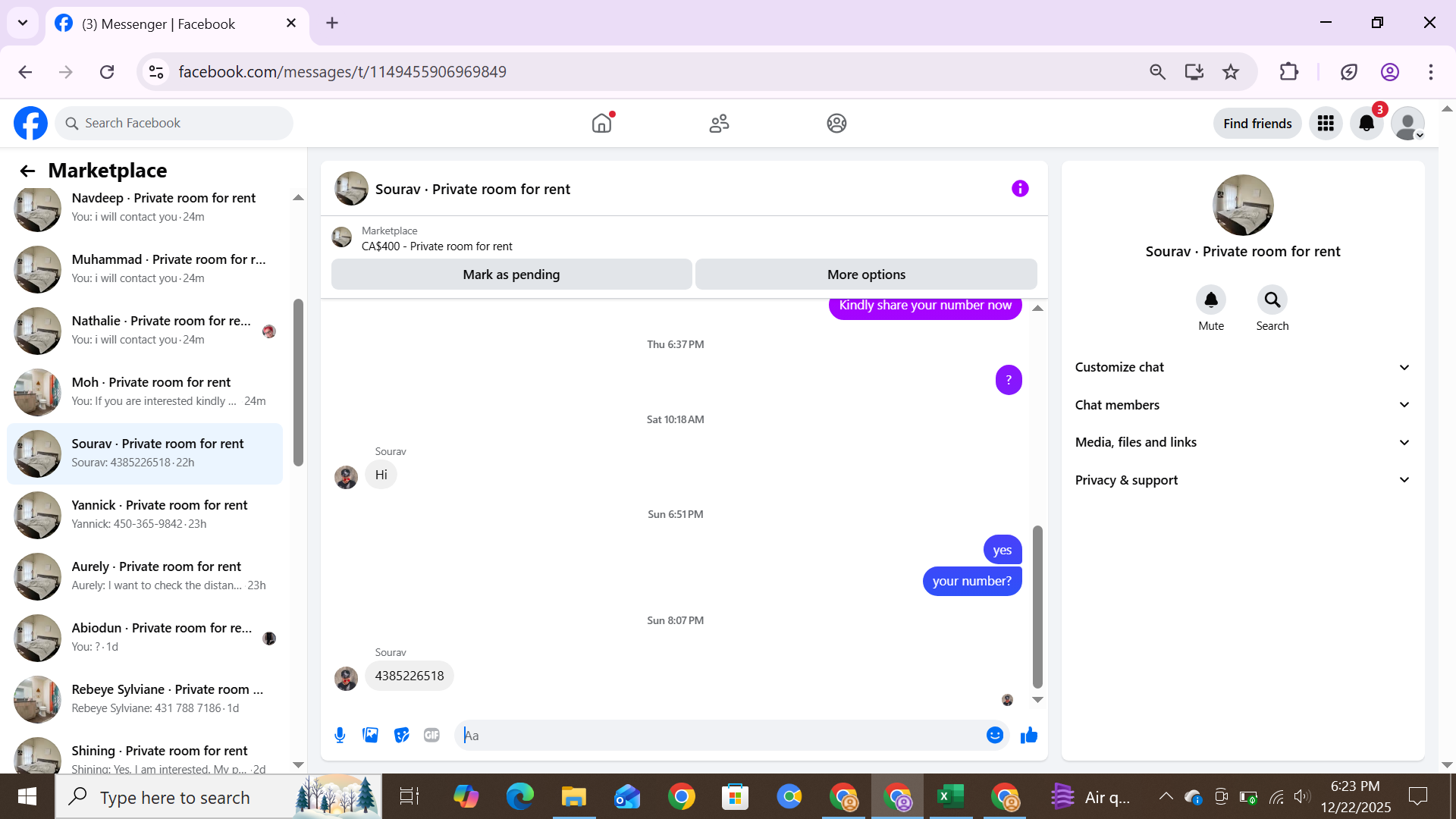Expand Privacy & support section
The width and height of the screenshot is (1456, 819).
pyautogui.click(x=1242, y=480)
